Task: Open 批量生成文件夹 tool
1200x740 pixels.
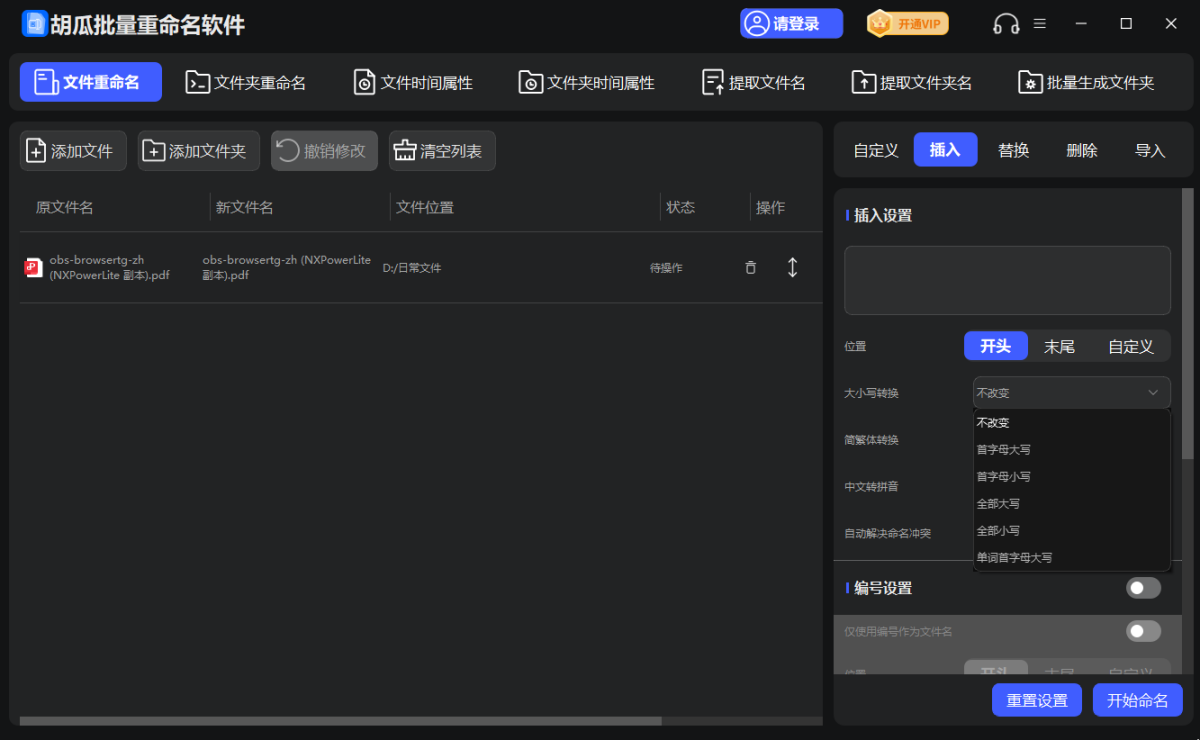Action: 1086,83
